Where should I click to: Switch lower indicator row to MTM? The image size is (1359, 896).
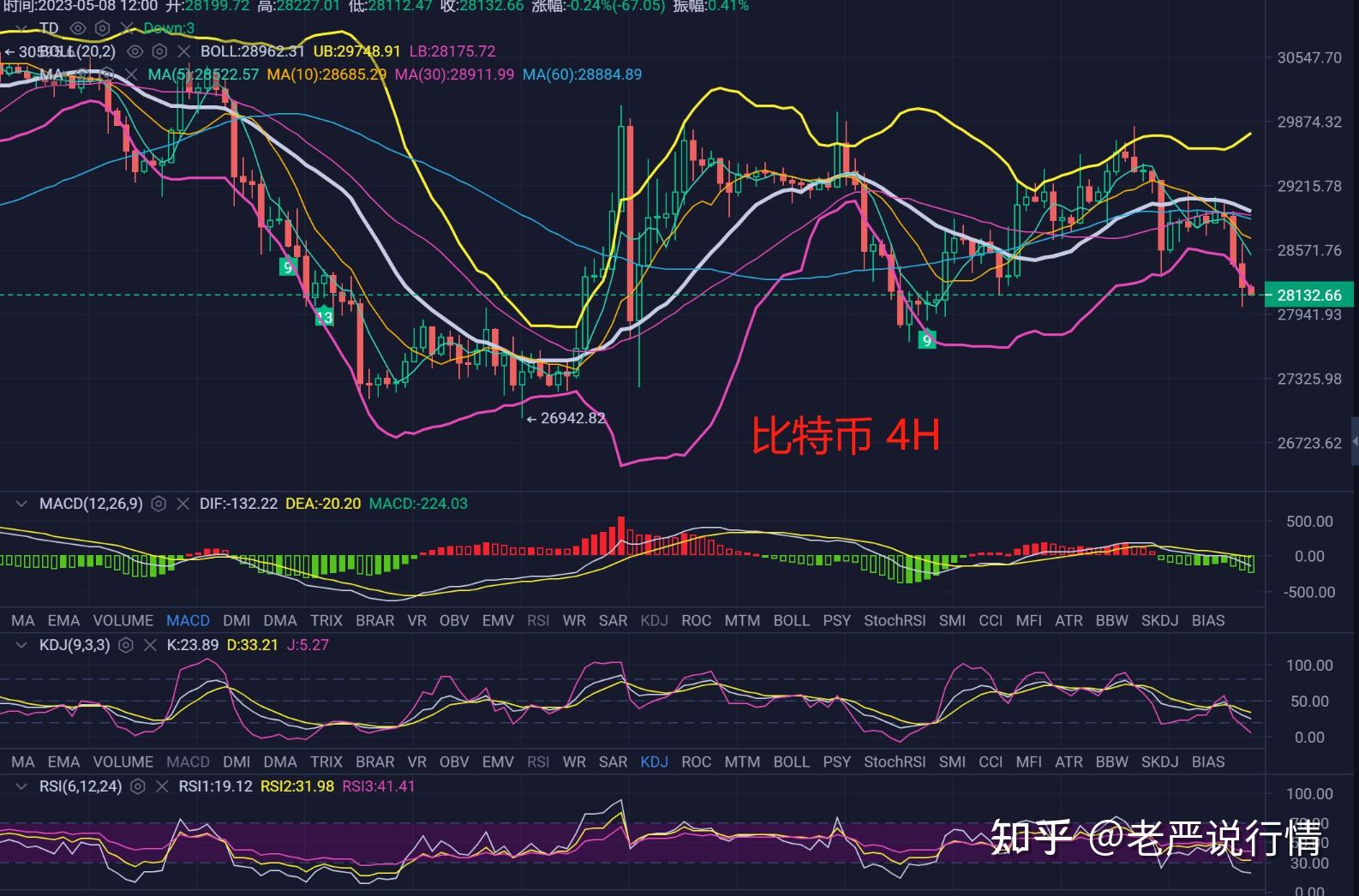point(742,762)
